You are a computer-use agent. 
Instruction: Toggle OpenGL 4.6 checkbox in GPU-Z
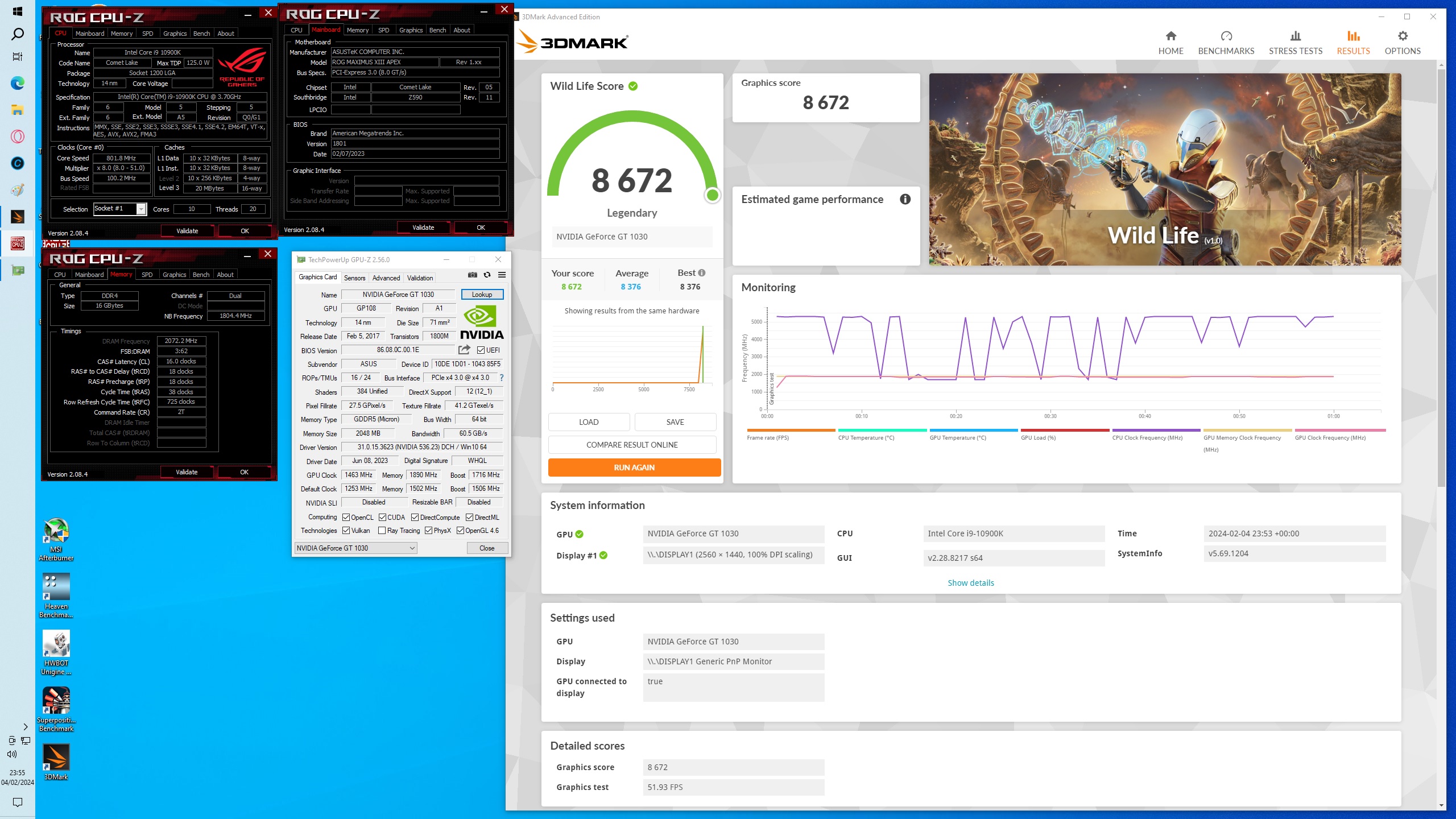click(460, 531)
